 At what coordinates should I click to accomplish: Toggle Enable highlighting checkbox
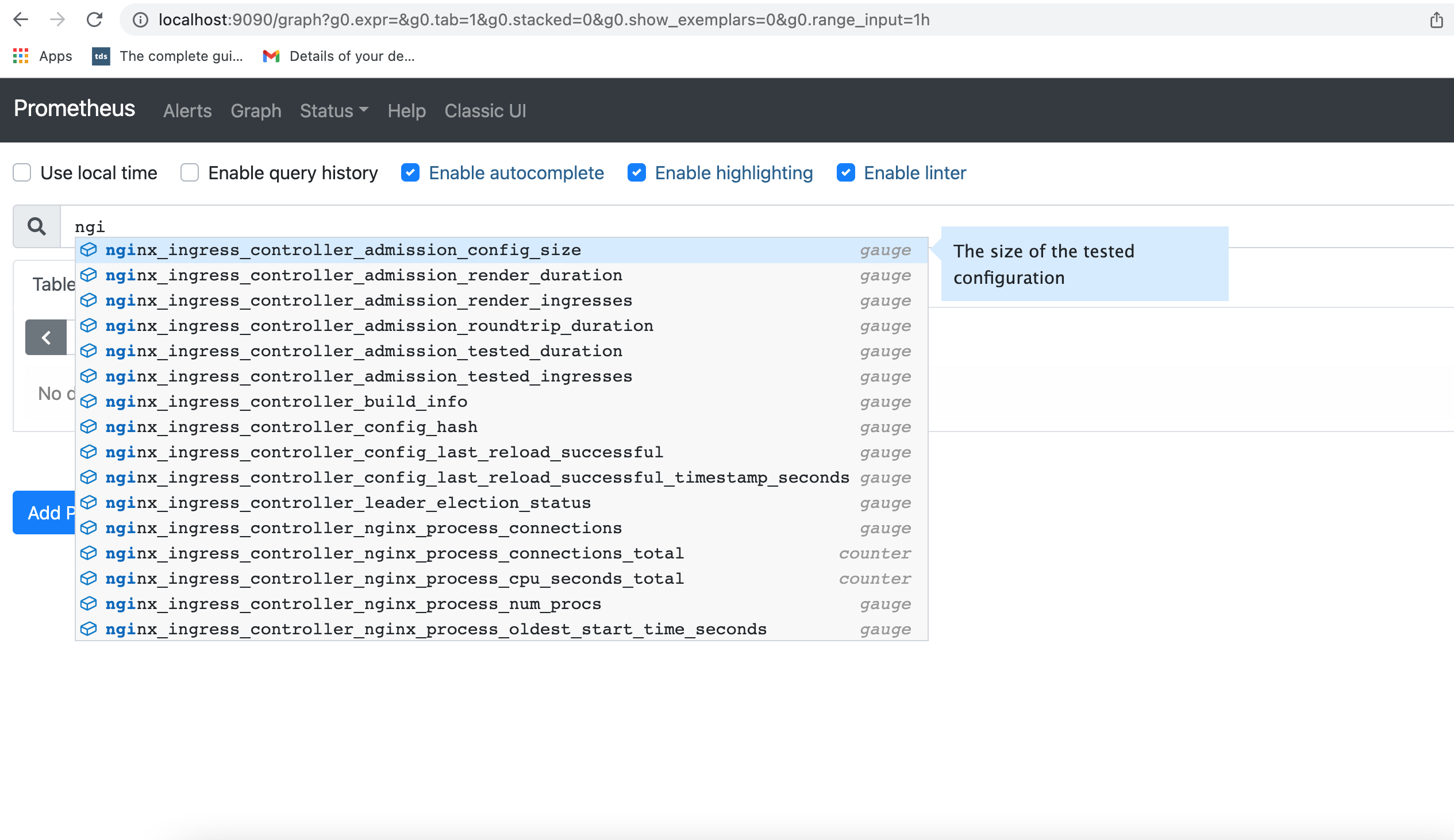[637, 173]
